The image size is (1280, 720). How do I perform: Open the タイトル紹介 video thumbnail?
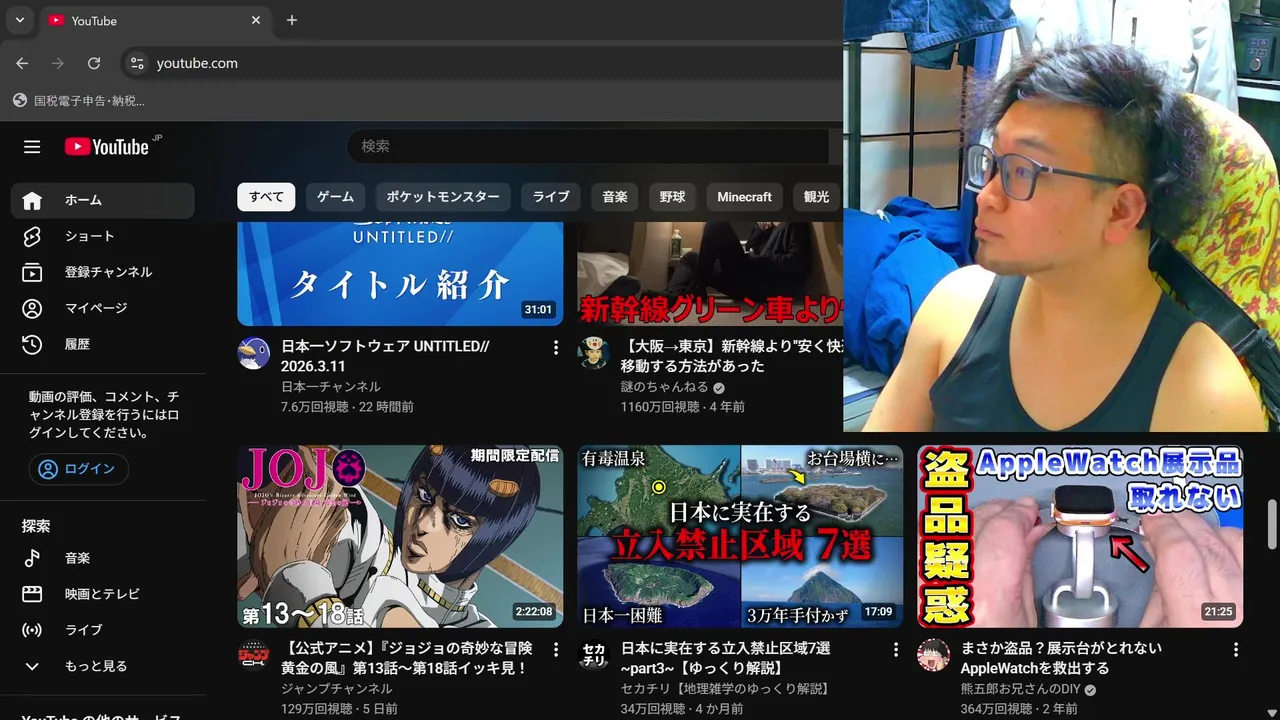coord(400,273)
